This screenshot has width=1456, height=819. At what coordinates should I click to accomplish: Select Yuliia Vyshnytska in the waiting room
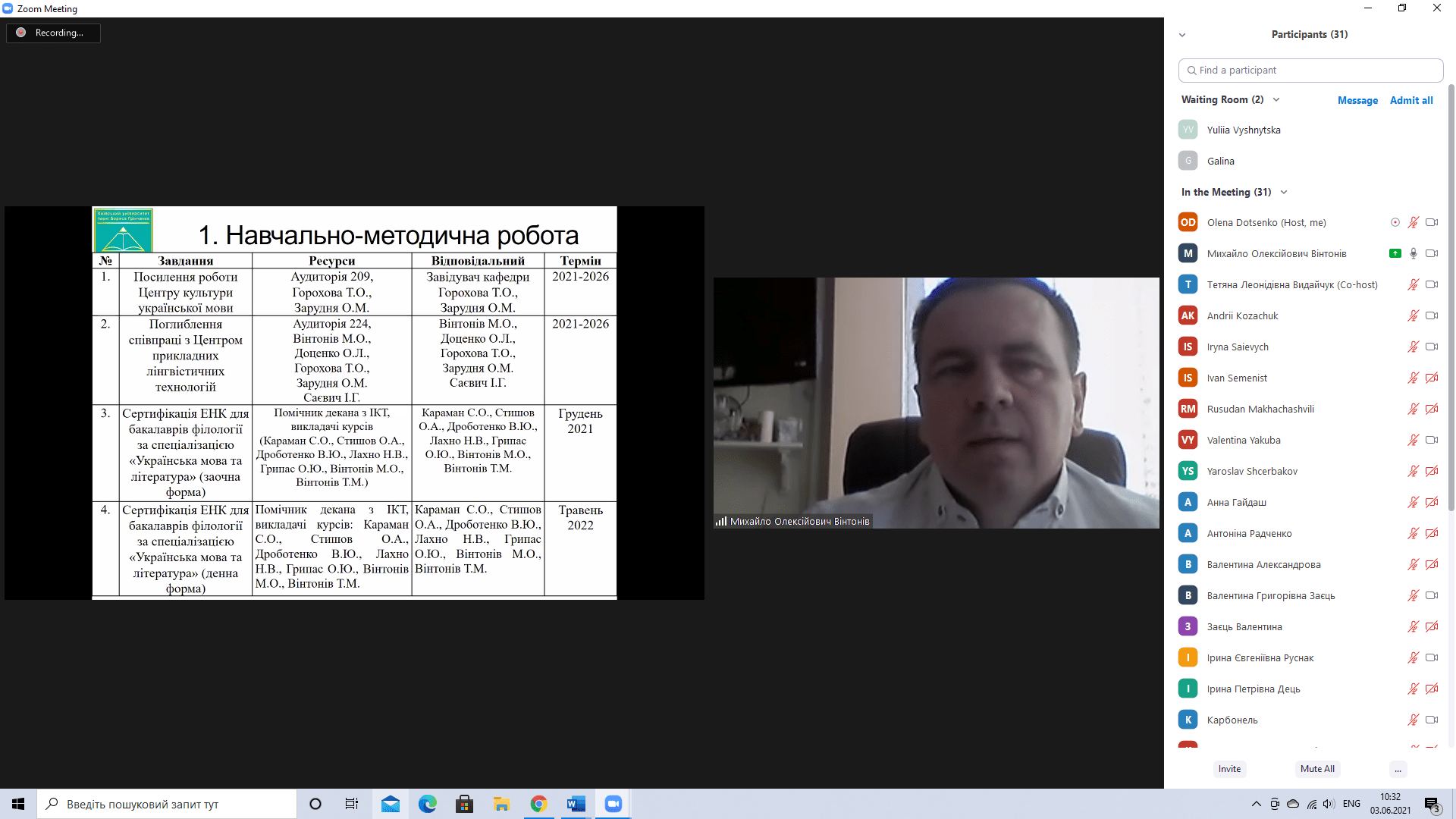pos(1244,130)
